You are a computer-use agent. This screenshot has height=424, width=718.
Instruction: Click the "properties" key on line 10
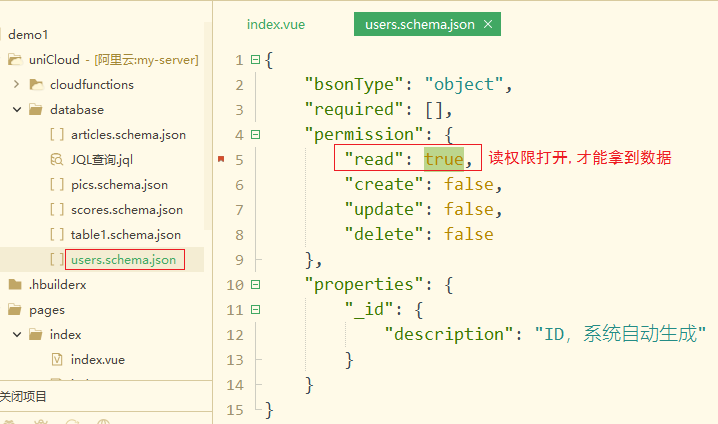pyautogui.click(x=364, y=284)
